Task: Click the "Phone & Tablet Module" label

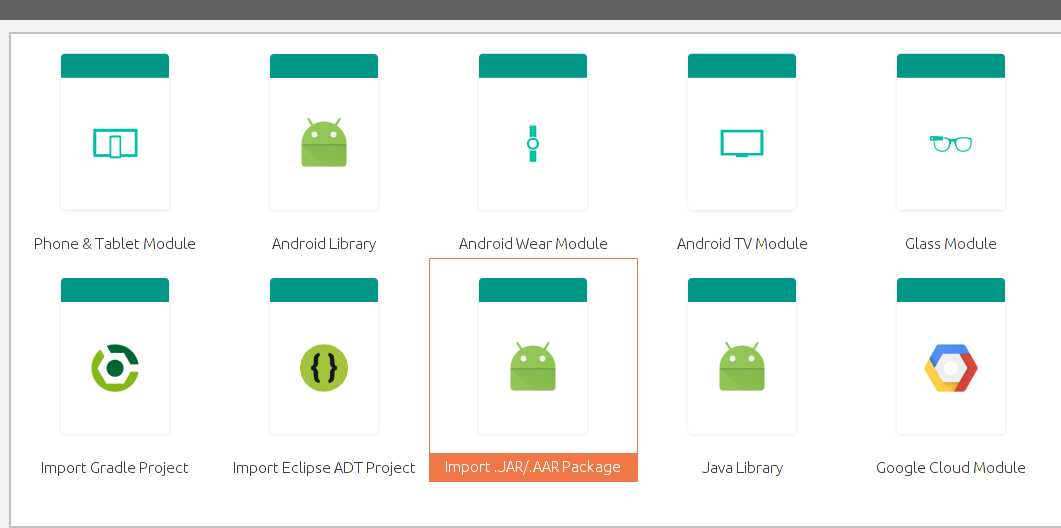Action: [115, 244]
